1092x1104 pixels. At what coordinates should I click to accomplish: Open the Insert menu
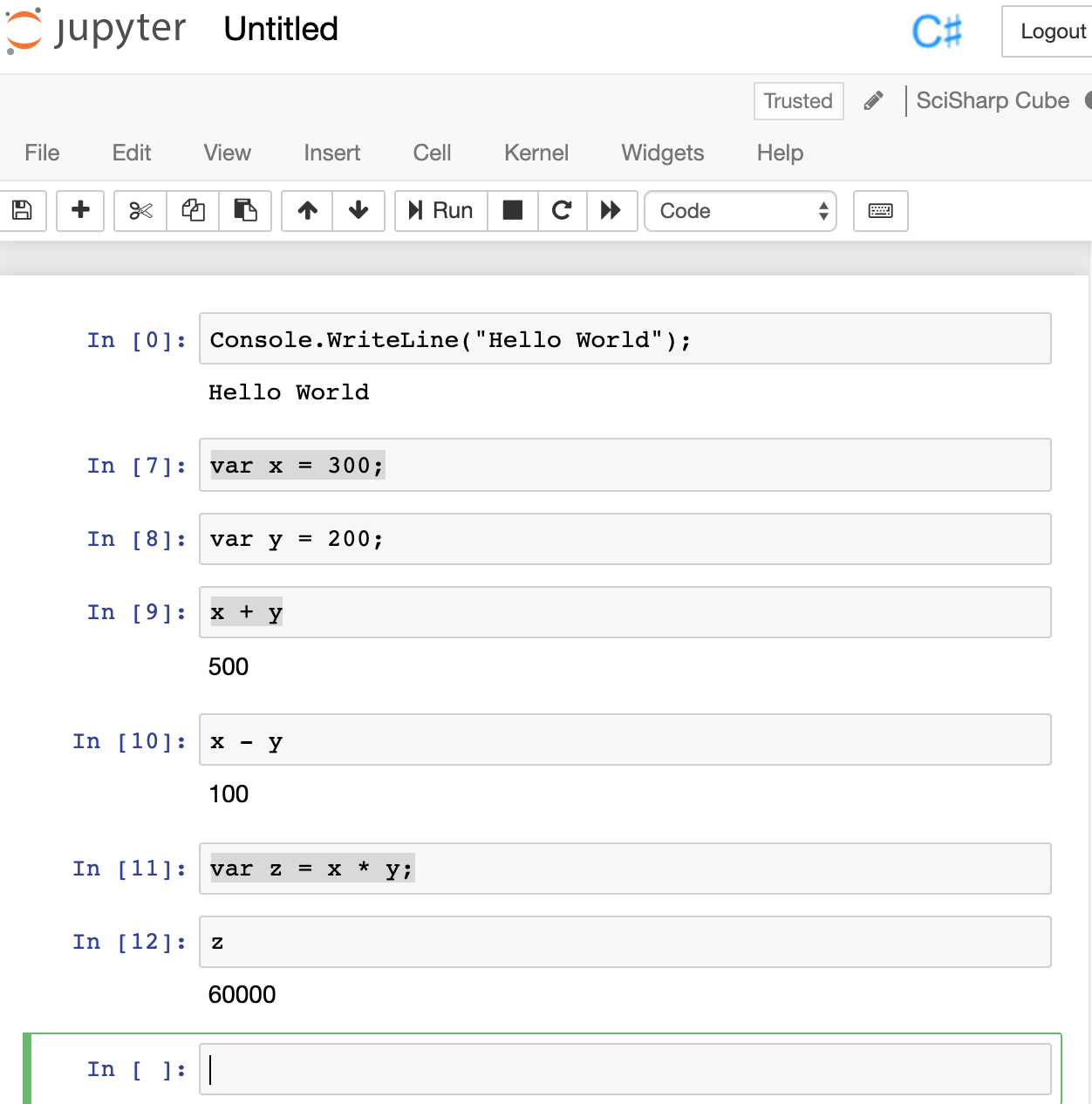coord(331,153)
